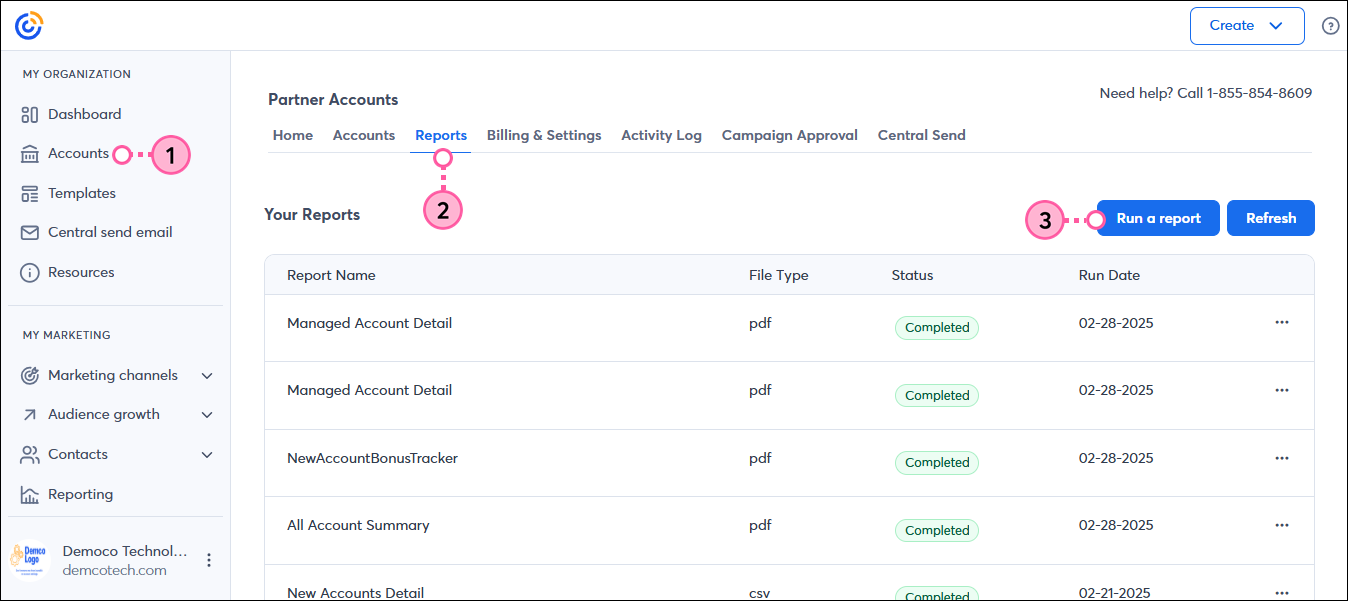
Task: Open the Create dropdown button
Action: pos(1247,26)
